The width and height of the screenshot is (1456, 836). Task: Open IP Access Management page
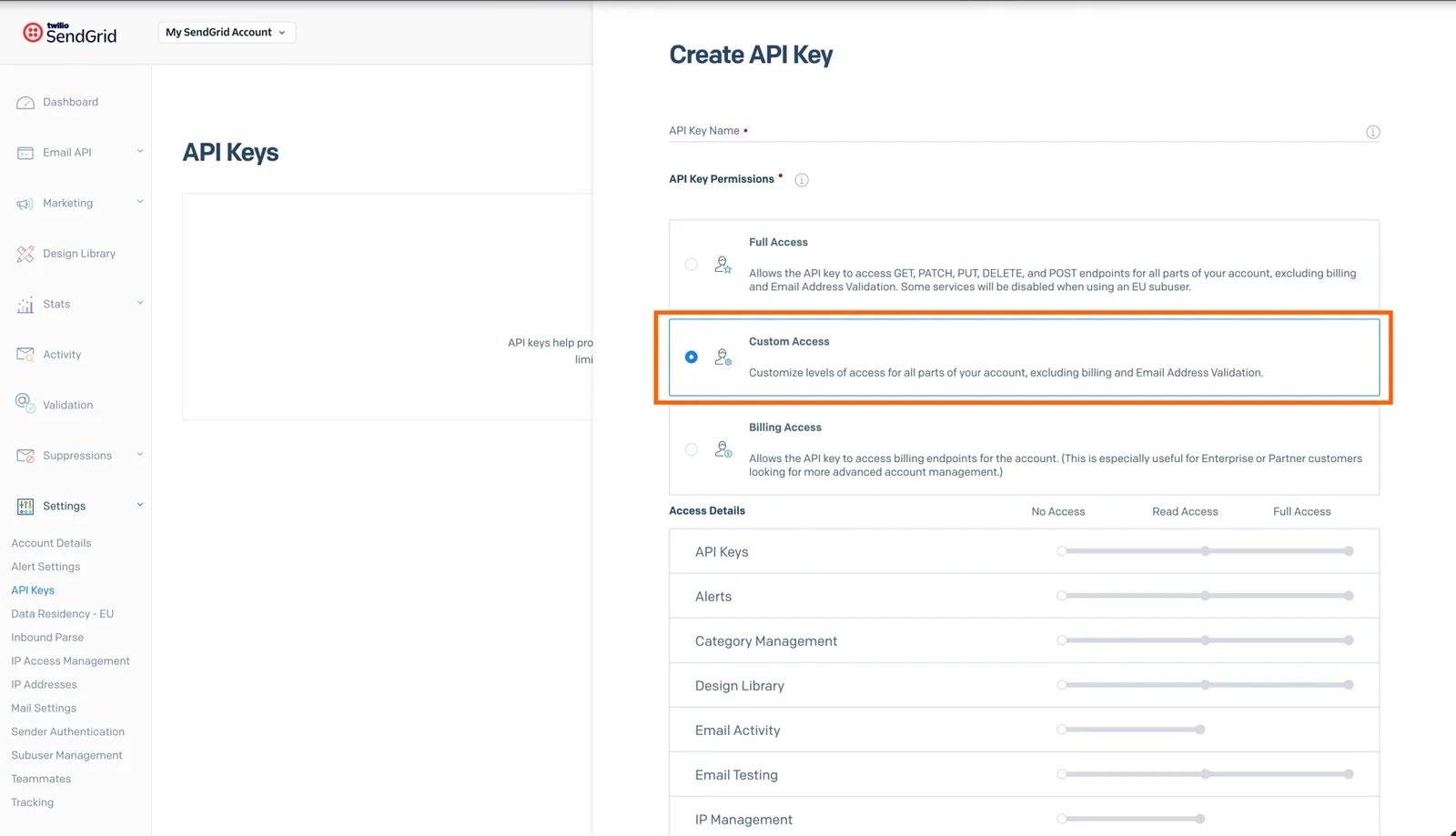(70, 661)
